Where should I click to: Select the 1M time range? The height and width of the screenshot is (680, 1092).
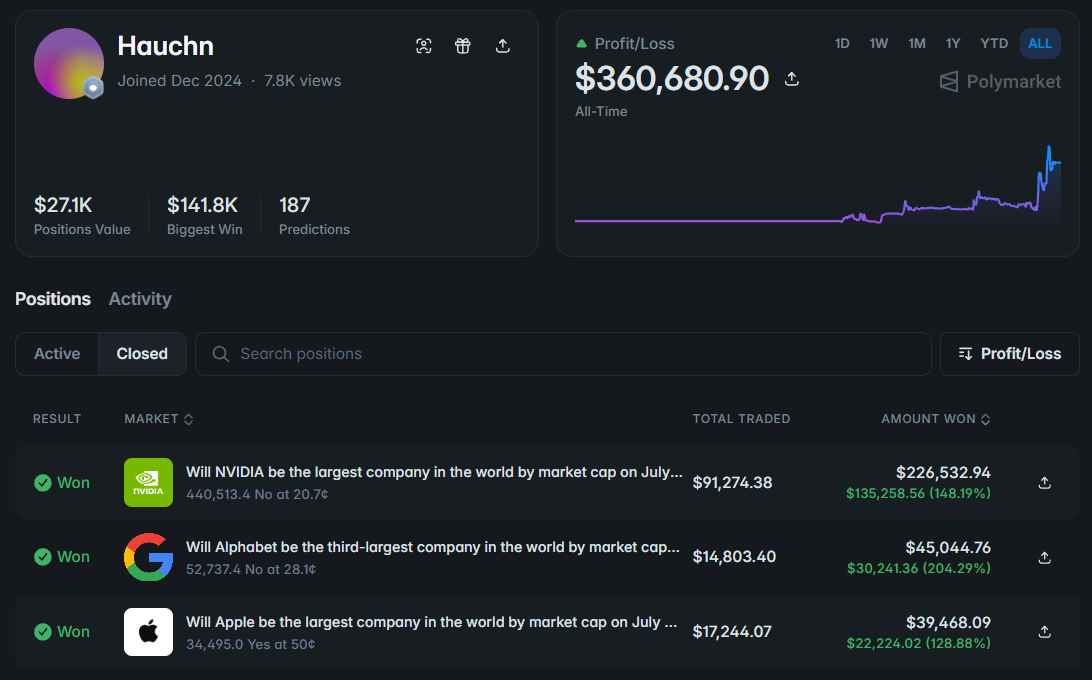point(916,43)
